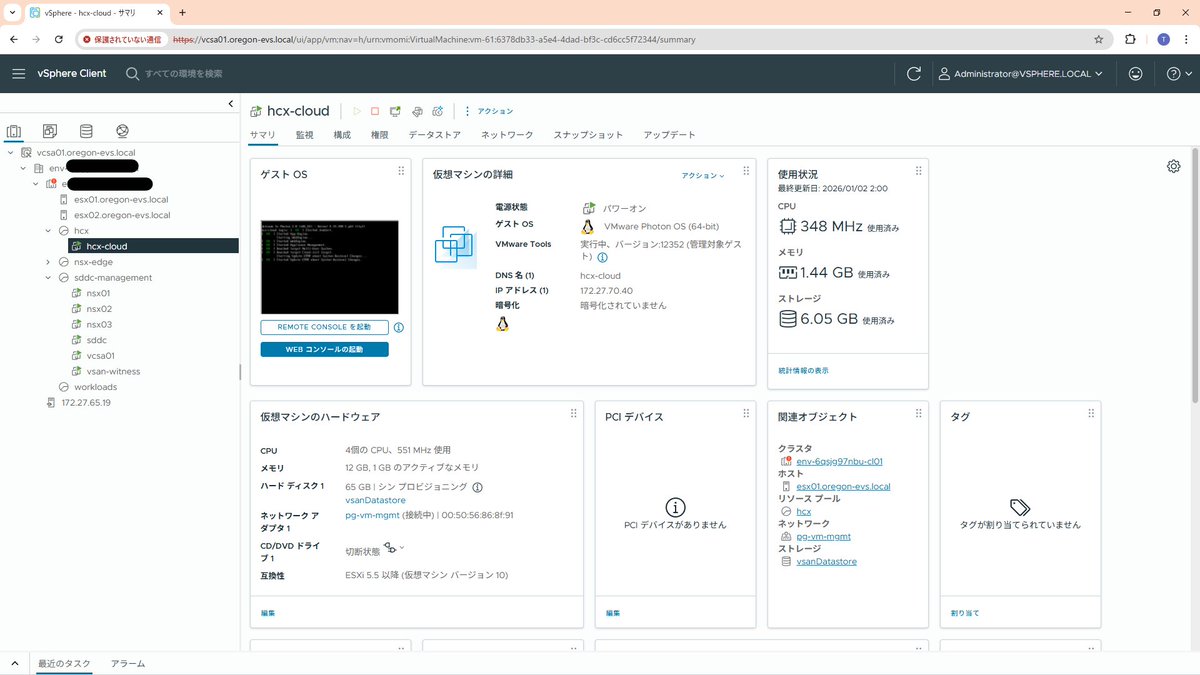Click the launch console toolbar icon
Screen dimensions: 1200x675
tap(396, 111)
